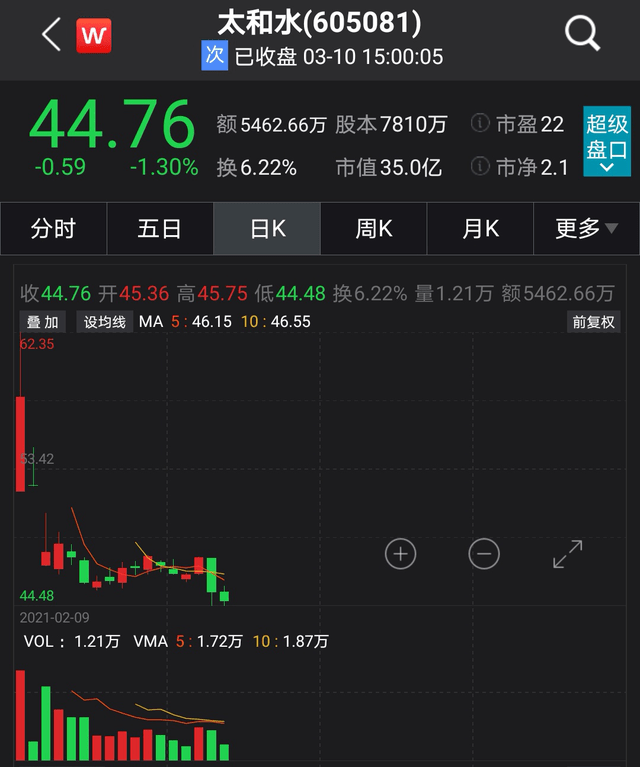
Task: Click the info icon beside 市盈
Action: (480, 123)
